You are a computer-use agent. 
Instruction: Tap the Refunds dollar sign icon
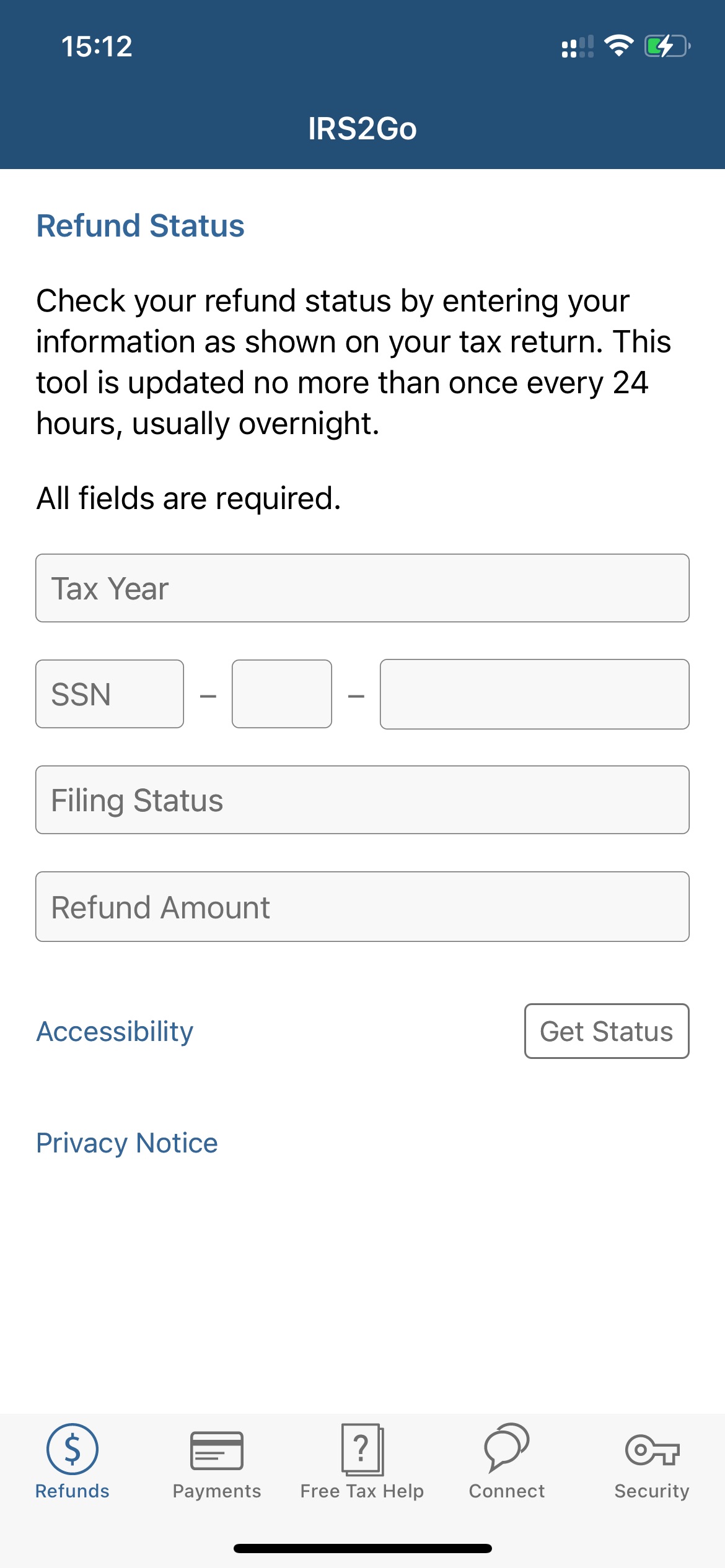click(x=72, y=1449)
